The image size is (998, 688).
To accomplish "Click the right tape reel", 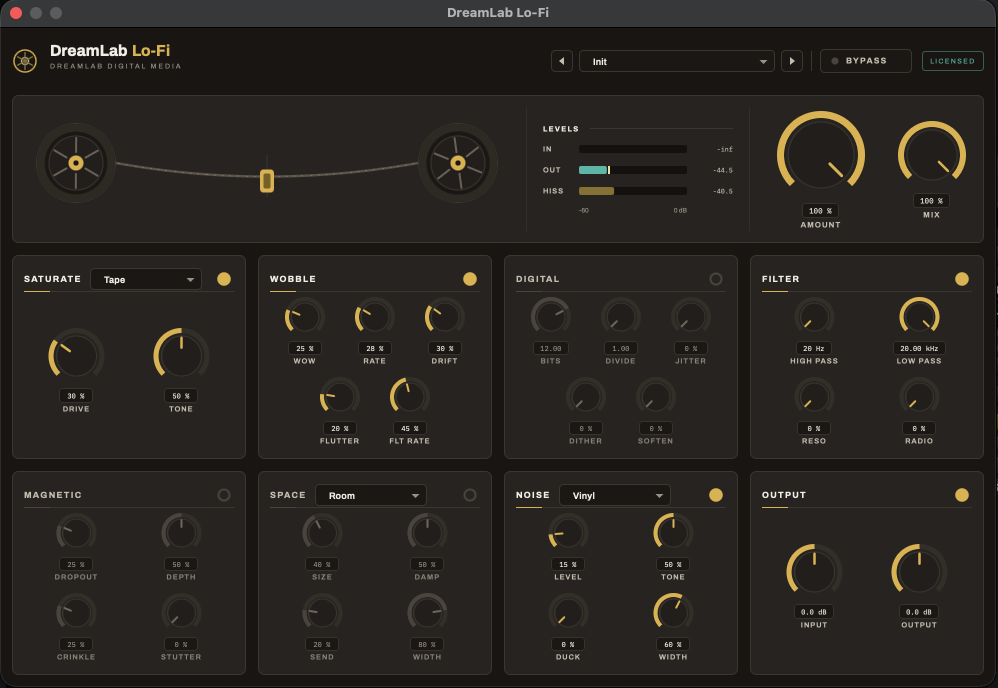I will [458, 163].
